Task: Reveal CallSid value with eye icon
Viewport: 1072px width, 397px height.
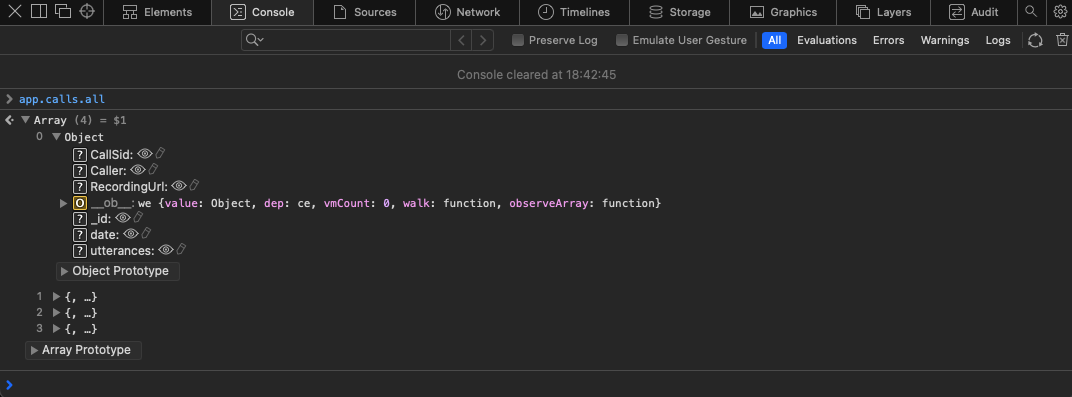Action: (144, 154)
